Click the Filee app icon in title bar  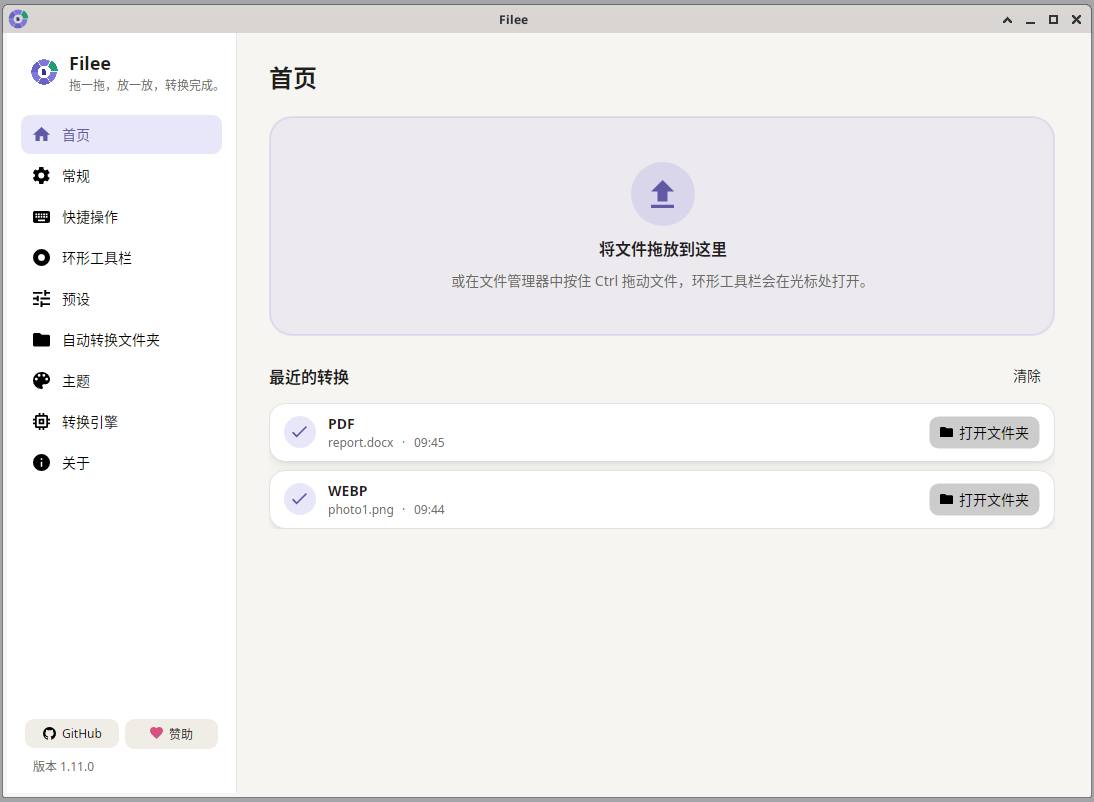18,20
